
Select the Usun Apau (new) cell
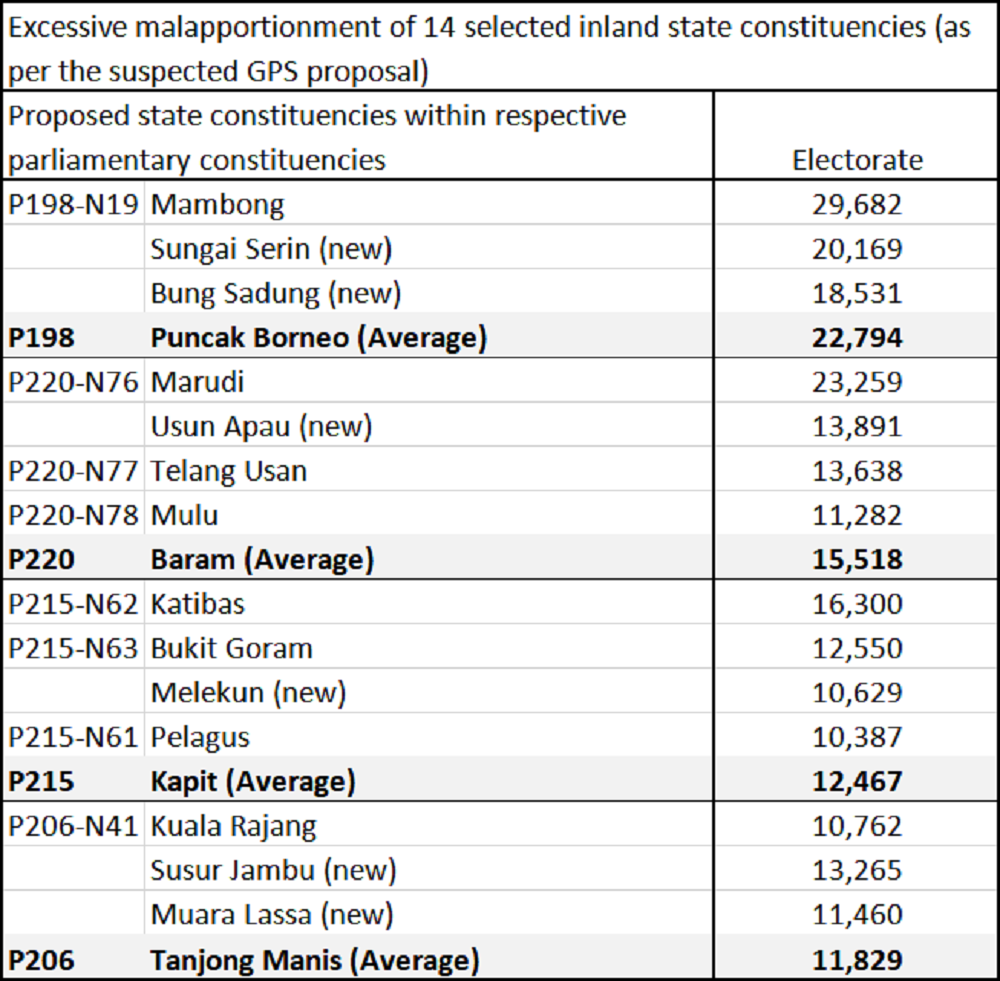click(261, 427)
